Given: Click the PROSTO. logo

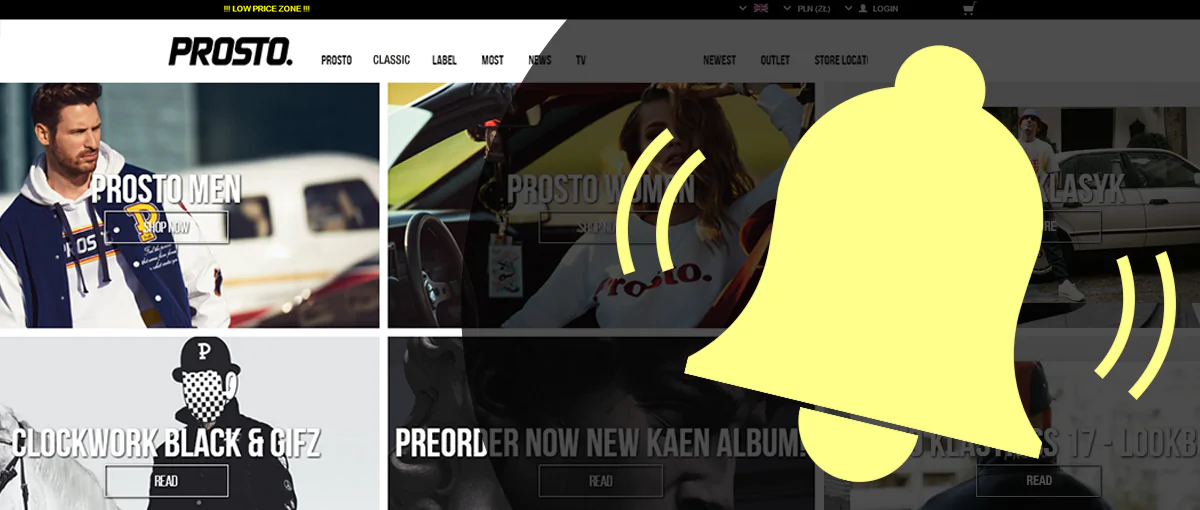Looking at the screenshot, I should coord(231,51).
